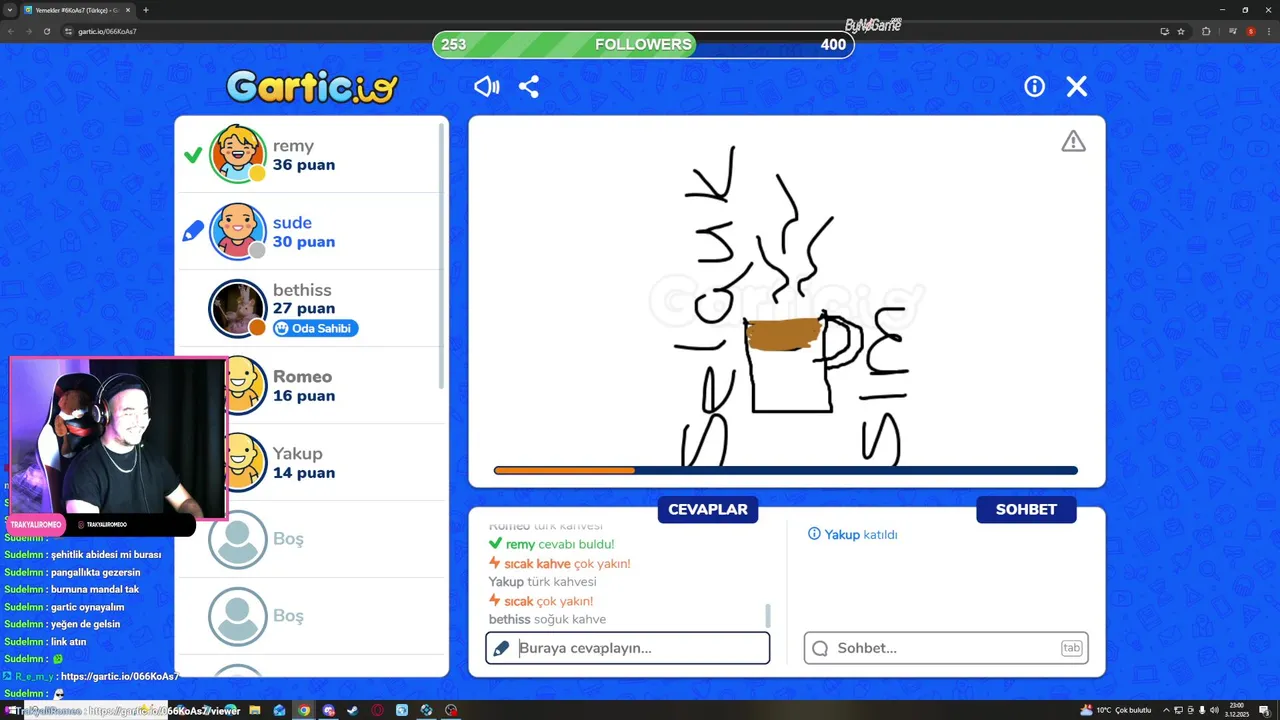This screenshot has width=1280, height=720.
Task: Click remy's player avatar
Action: (x=238, y=154)
